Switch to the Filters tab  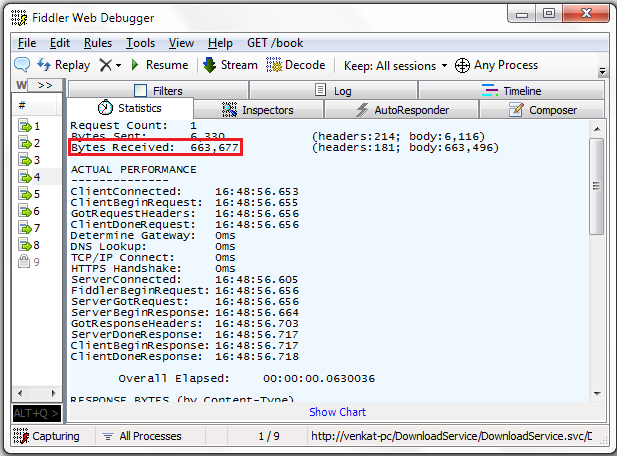coord(158,90)
